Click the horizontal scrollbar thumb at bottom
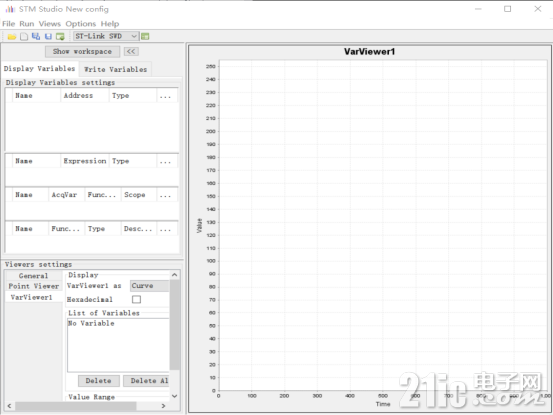The image size is (553, 415). (75, 406)
